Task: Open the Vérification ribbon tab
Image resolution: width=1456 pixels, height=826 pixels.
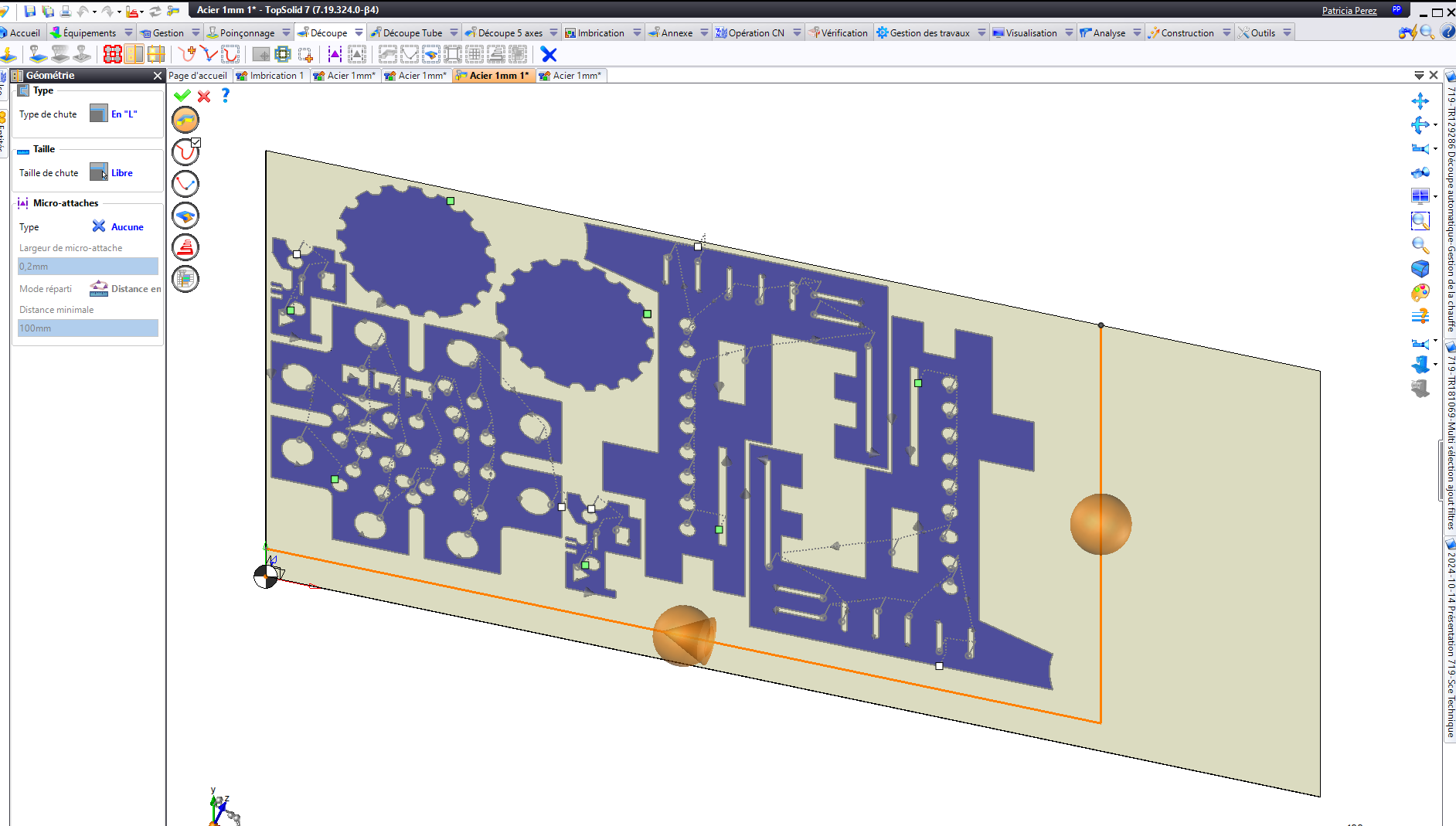Action: (x=839, y=32)
